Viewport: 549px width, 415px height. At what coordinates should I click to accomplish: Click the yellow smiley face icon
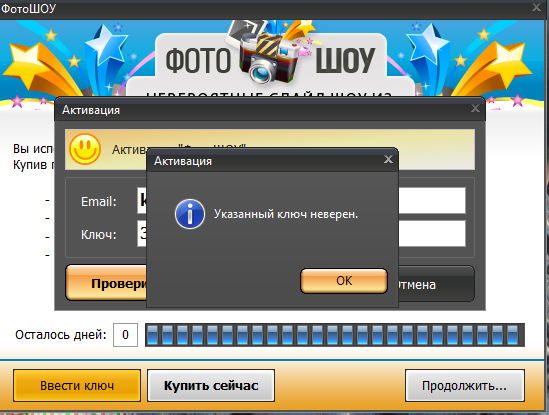tap(85, 149)
